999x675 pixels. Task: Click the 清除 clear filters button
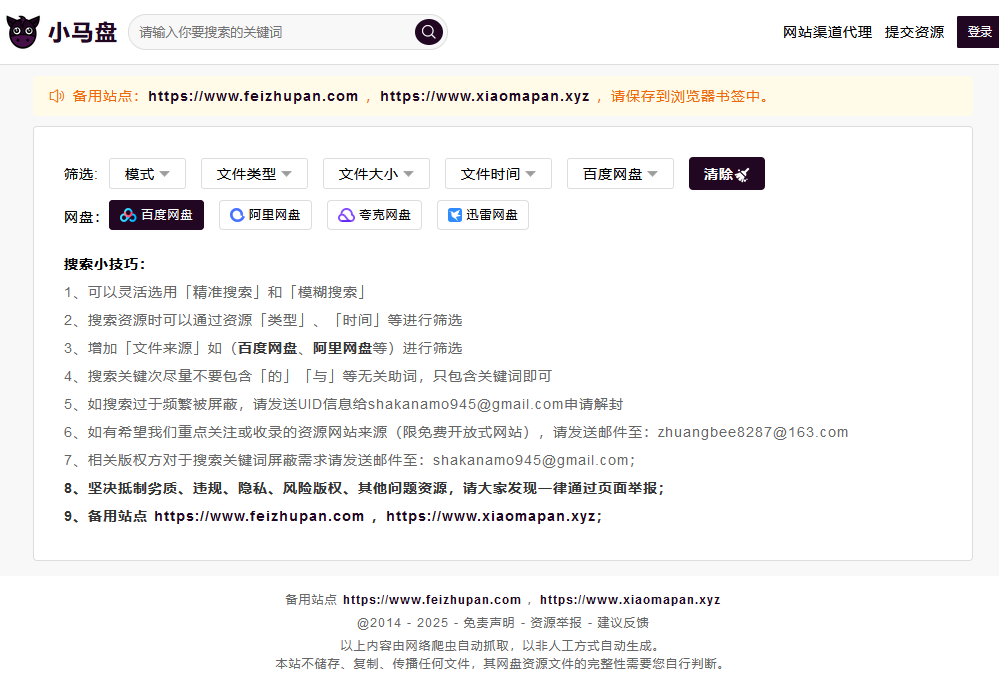tap(726, 174)
